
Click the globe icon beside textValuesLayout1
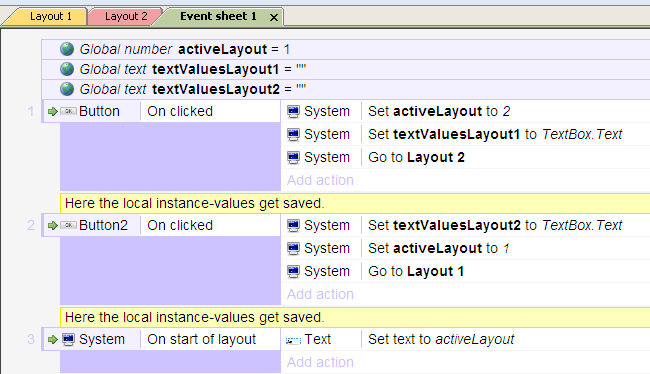pyautogui.click(x=67, y=69)
